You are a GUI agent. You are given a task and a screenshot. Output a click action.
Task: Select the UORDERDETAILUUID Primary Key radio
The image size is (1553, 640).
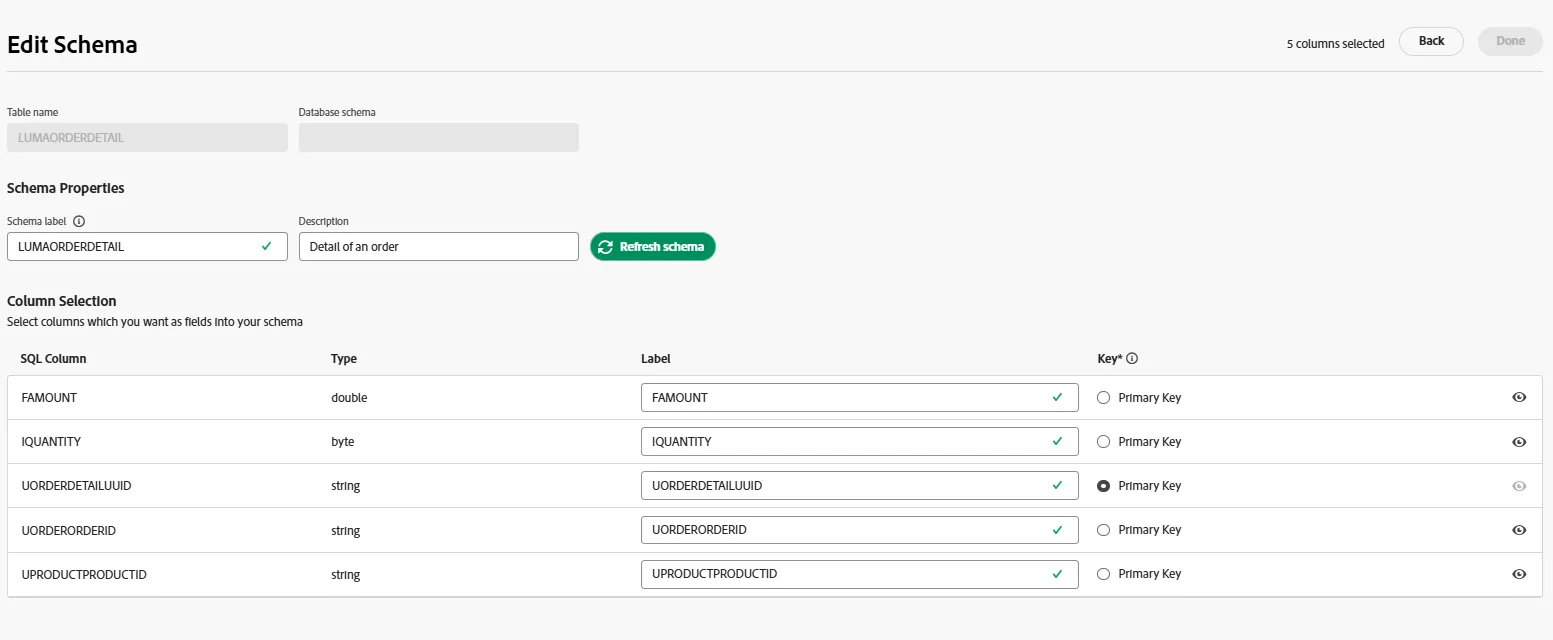[1104, 486]
